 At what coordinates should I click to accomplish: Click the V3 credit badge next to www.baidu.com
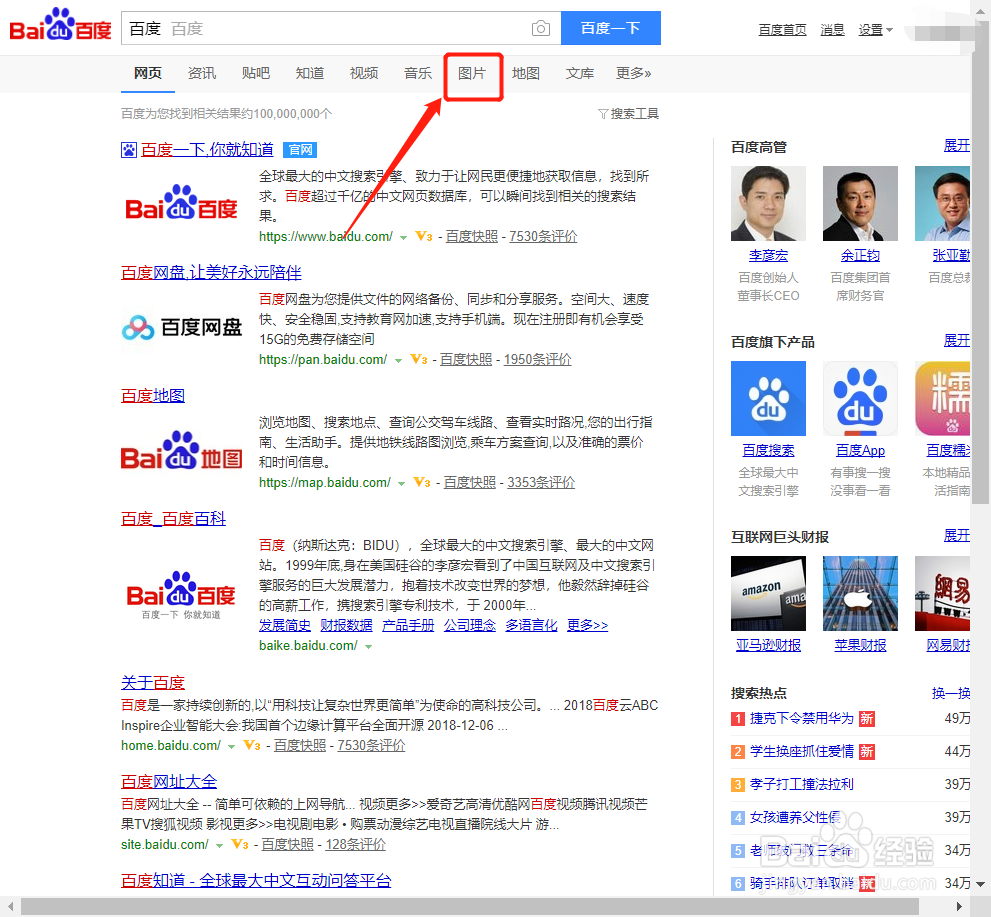click(x=423, y=236)
